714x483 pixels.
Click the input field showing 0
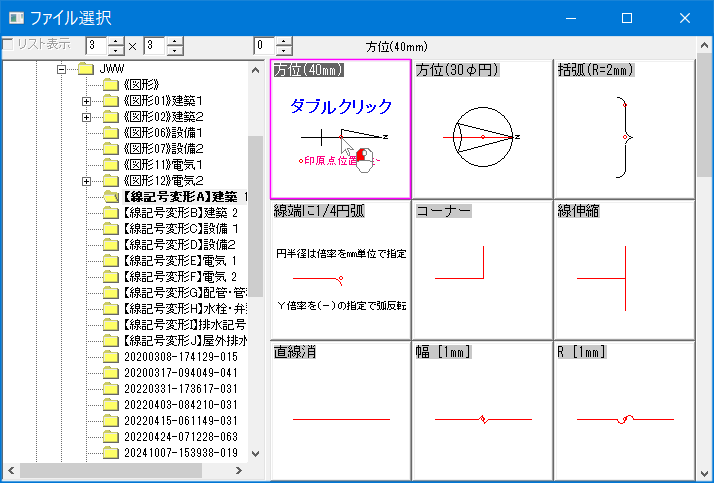[265, 46]
